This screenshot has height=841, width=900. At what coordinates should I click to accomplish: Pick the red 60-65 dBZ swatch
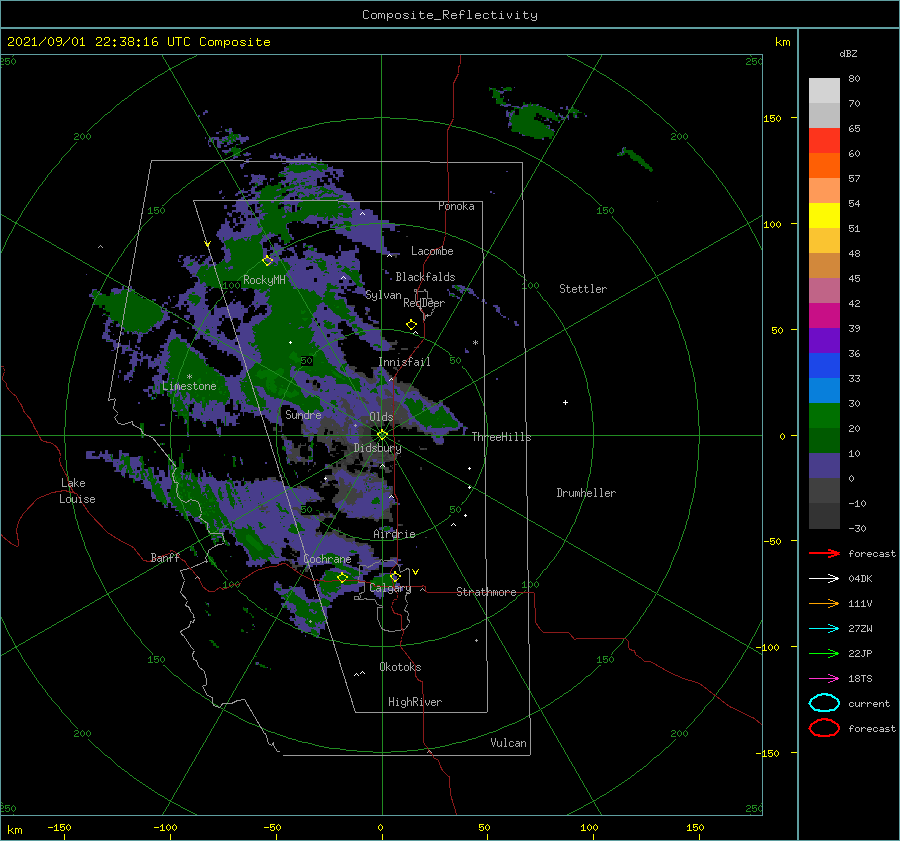coord(824,141)
